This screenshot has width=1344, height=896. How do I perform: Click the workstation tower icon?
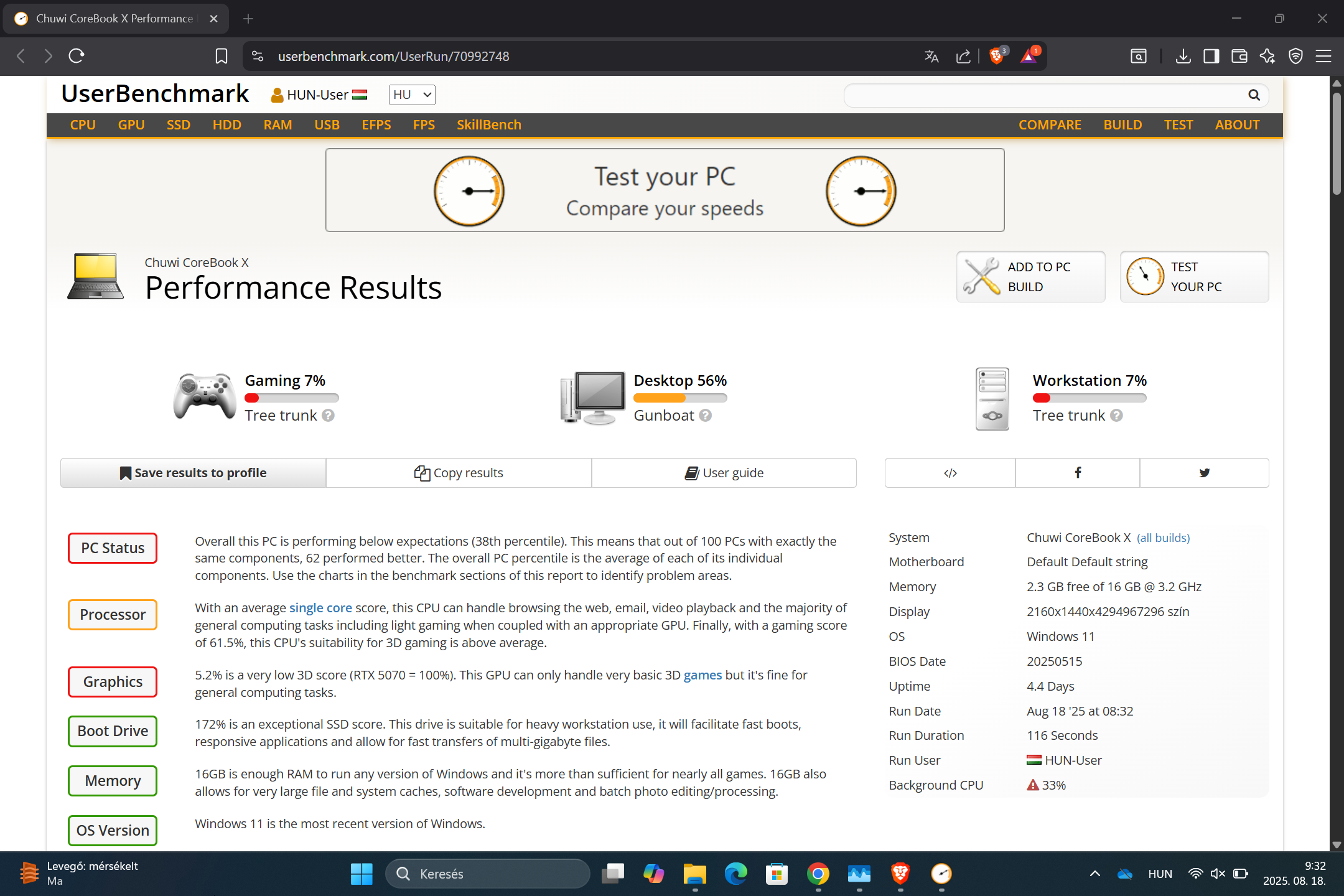pos(992,399)
